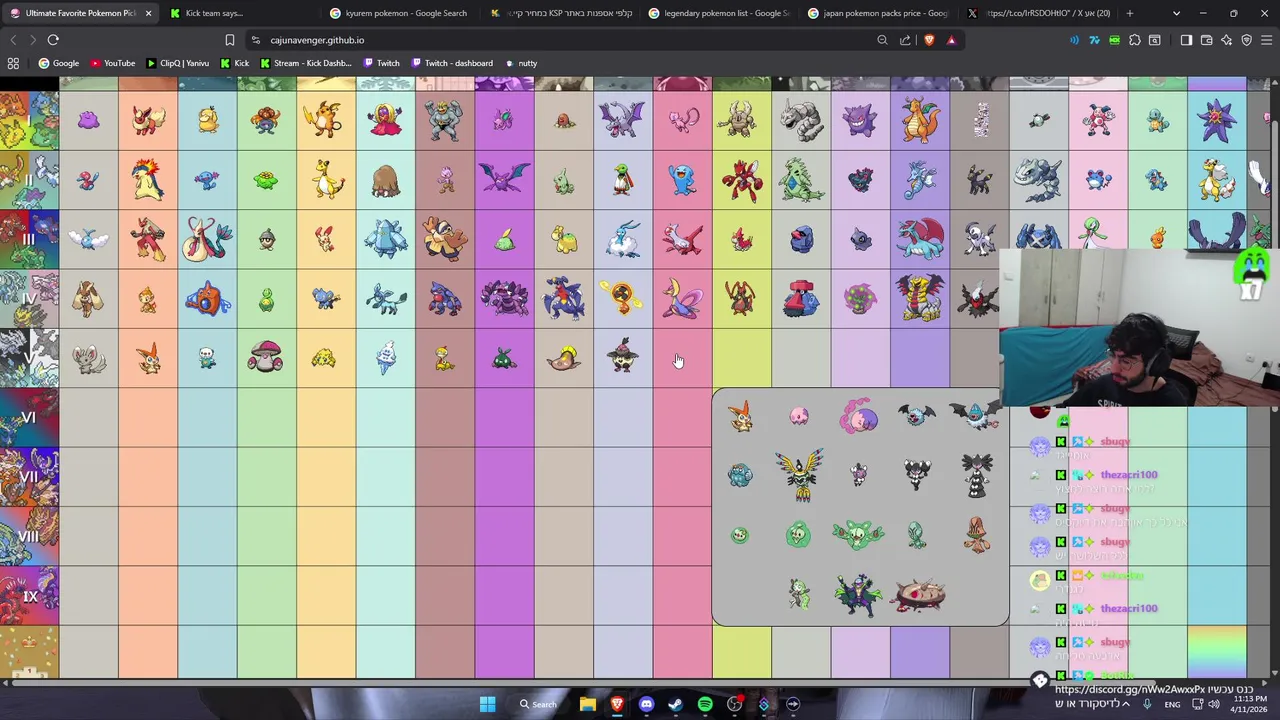Click Dragonite in the Generation I row
1280x720 pixels.
(x=920, y=120)
